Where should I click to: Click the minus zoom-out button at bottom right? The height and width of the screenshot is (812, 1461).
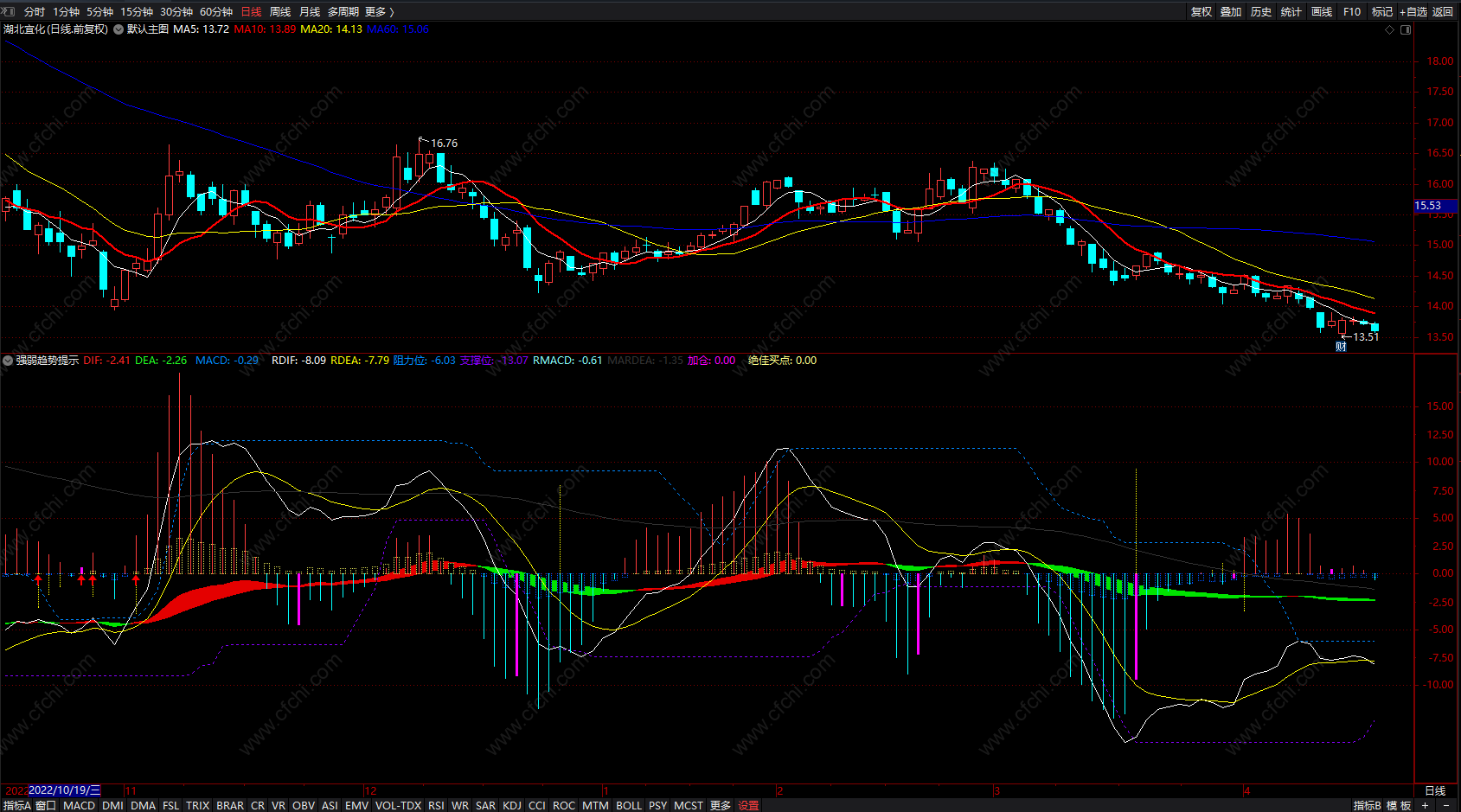(x=1446, y=805)
